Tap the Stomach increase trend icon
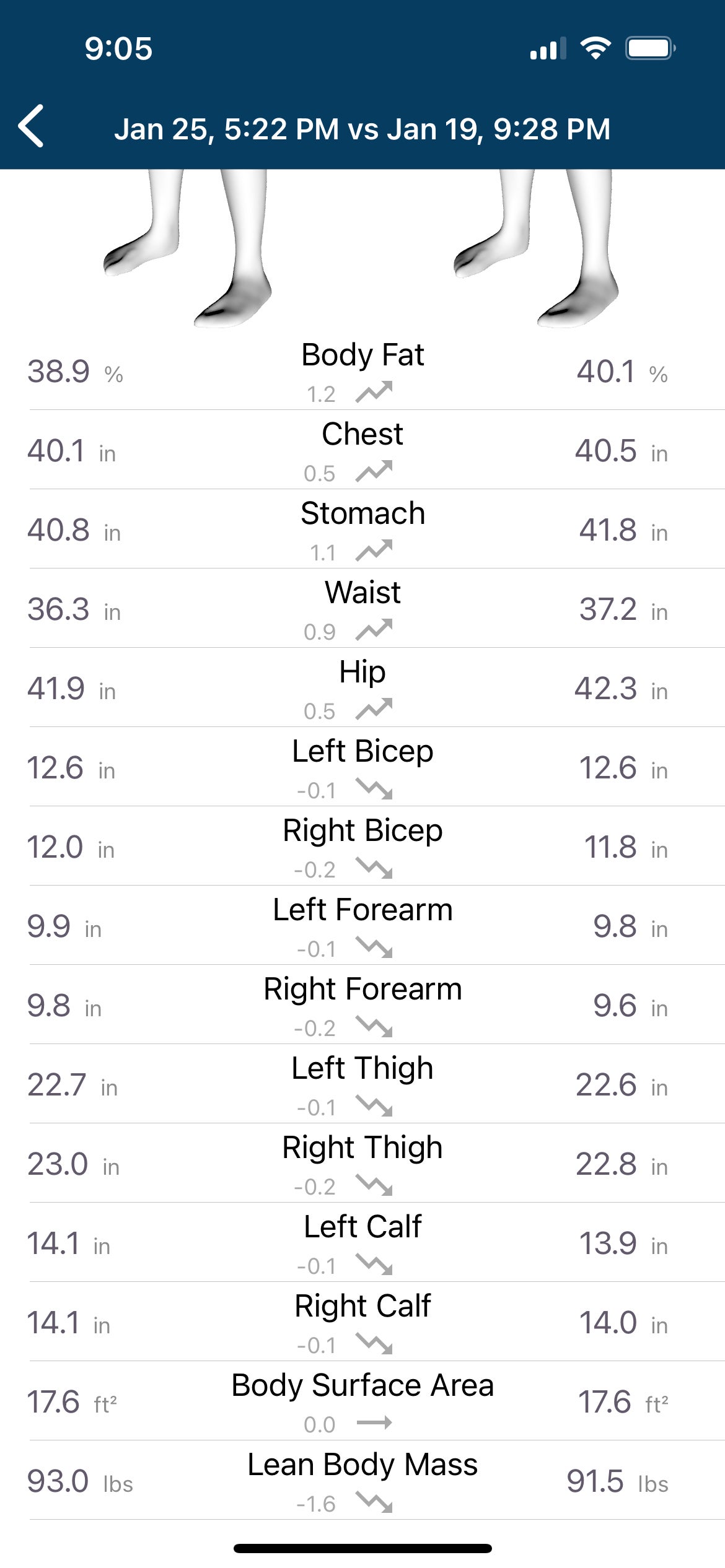725x1568 pixels. pyautogui.click(x=374, y=551)
